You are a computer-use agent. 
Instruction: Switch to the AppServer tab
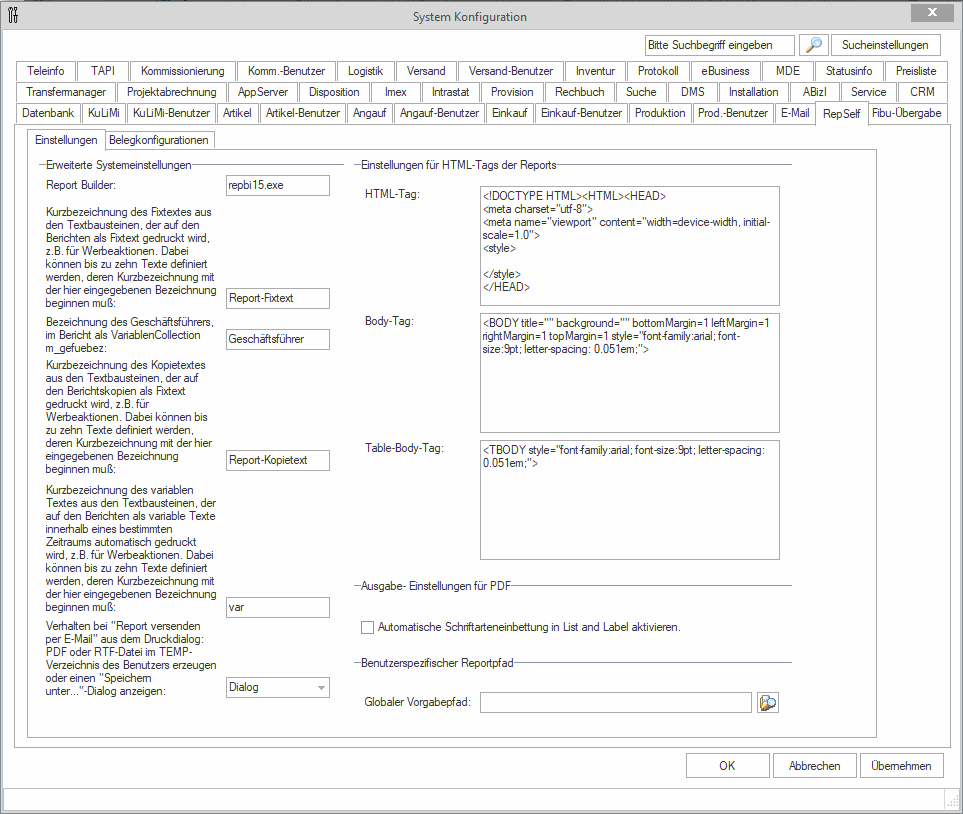point(263,92)
